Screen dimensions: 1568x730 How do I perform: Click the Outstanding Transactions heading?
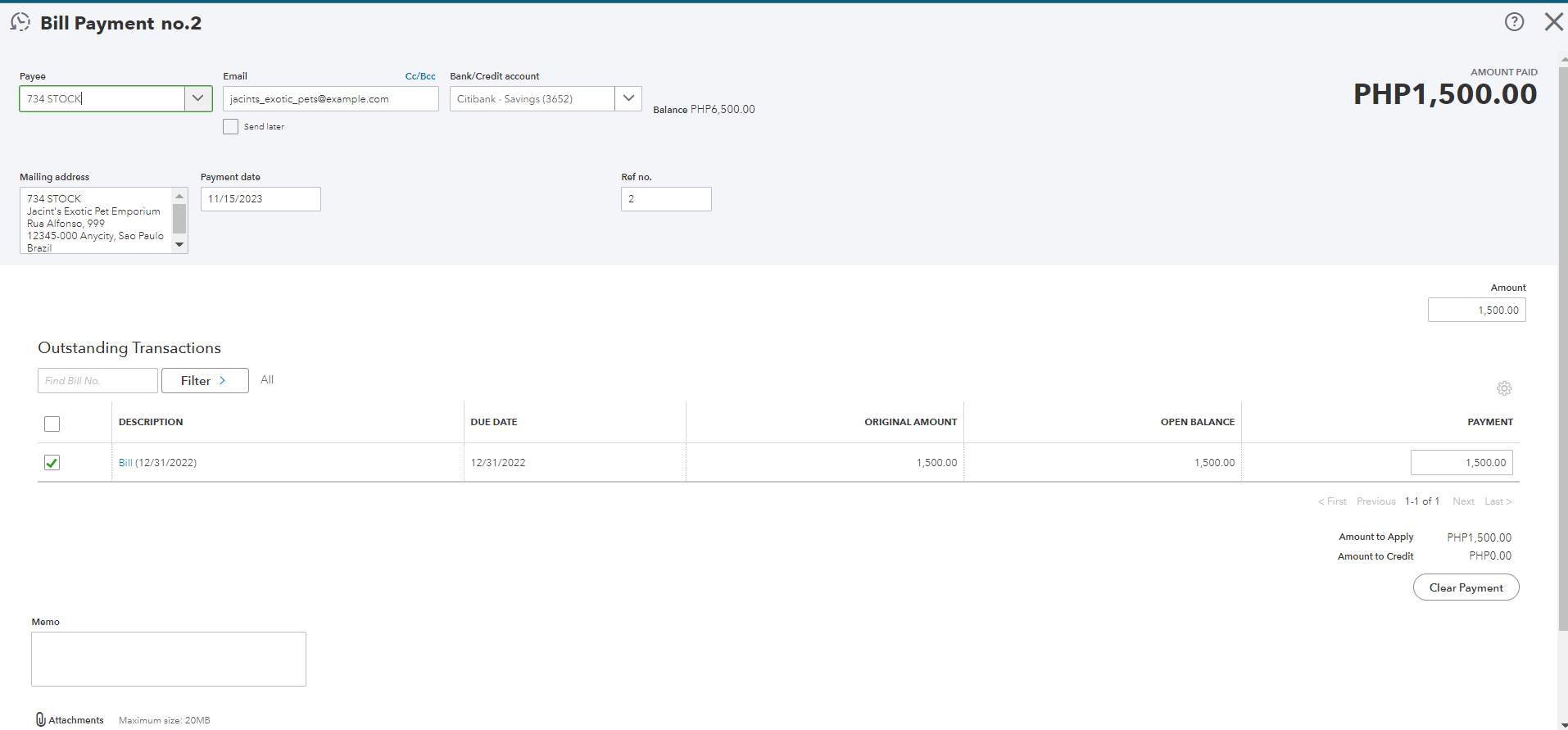pos(129,347)
